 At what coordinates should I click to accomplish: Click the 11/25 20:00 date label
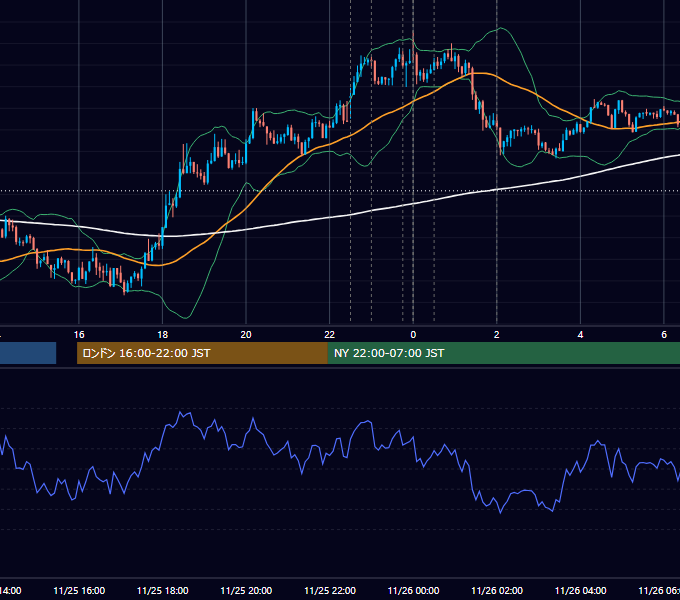246,590
